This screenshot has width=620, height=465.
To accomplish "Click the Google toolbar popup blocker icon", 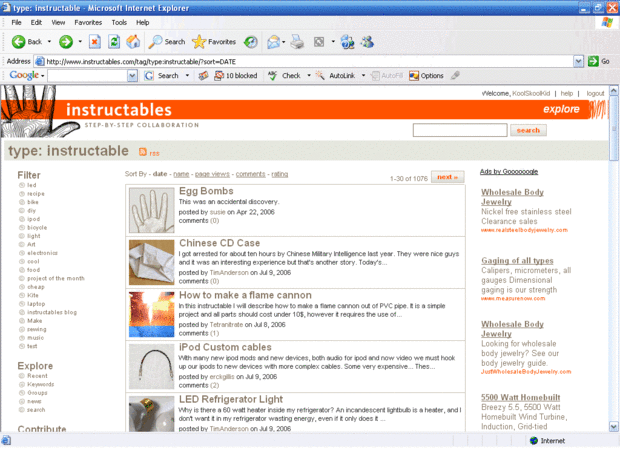I will click(x=219, y=76).
